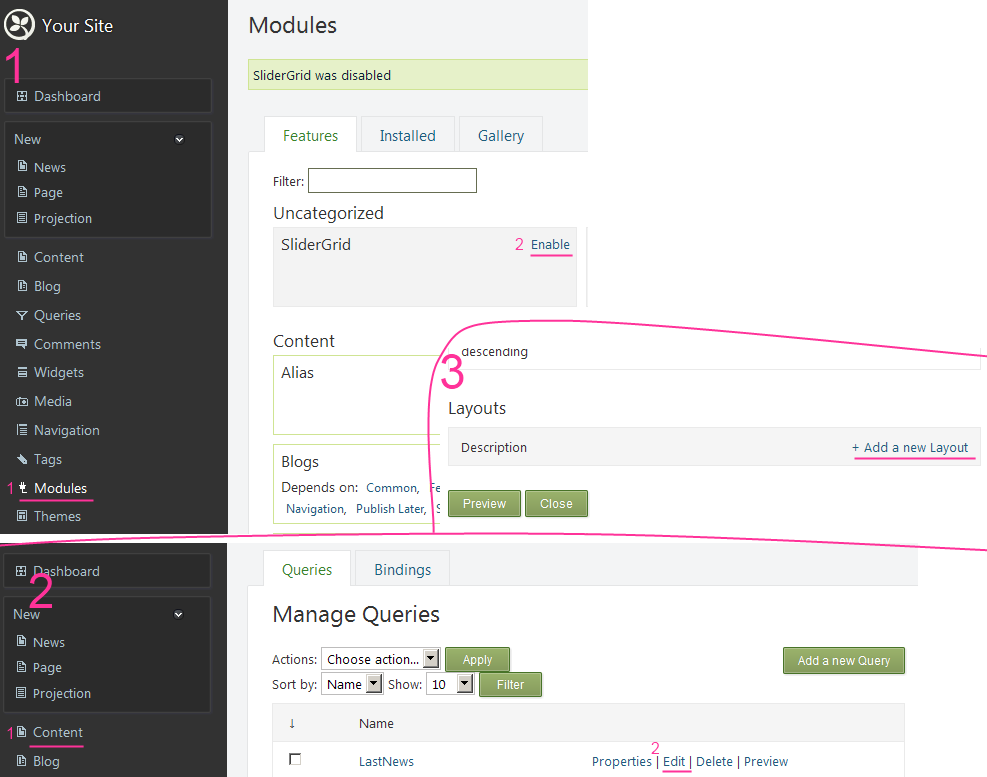Viewport: 987px width, 777px height.
Task: Click the Media camera icon in sidebar
Action: (22, 401)
